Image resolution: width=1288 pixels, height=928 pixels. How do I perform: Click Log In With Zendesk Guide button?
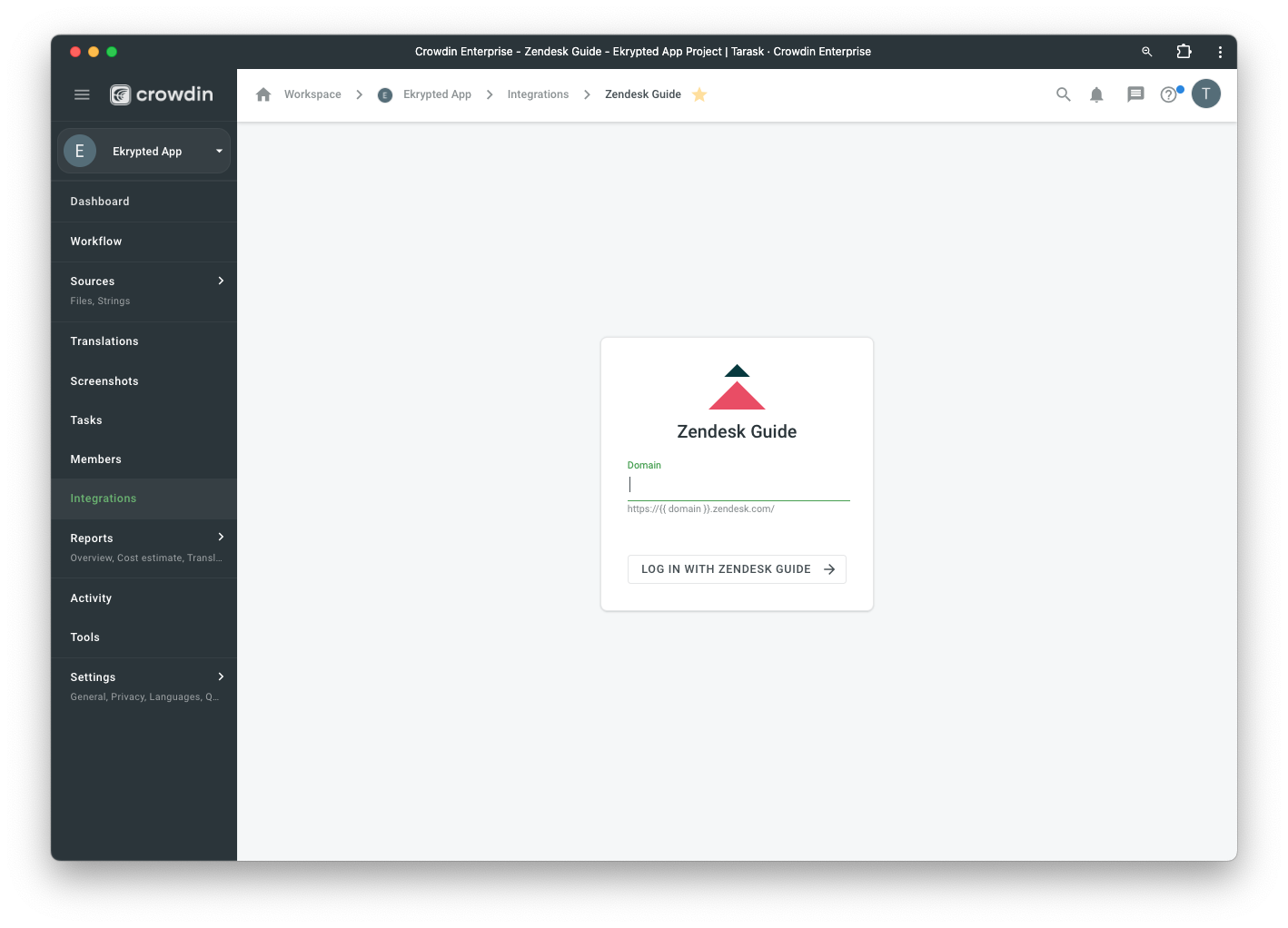737,569
